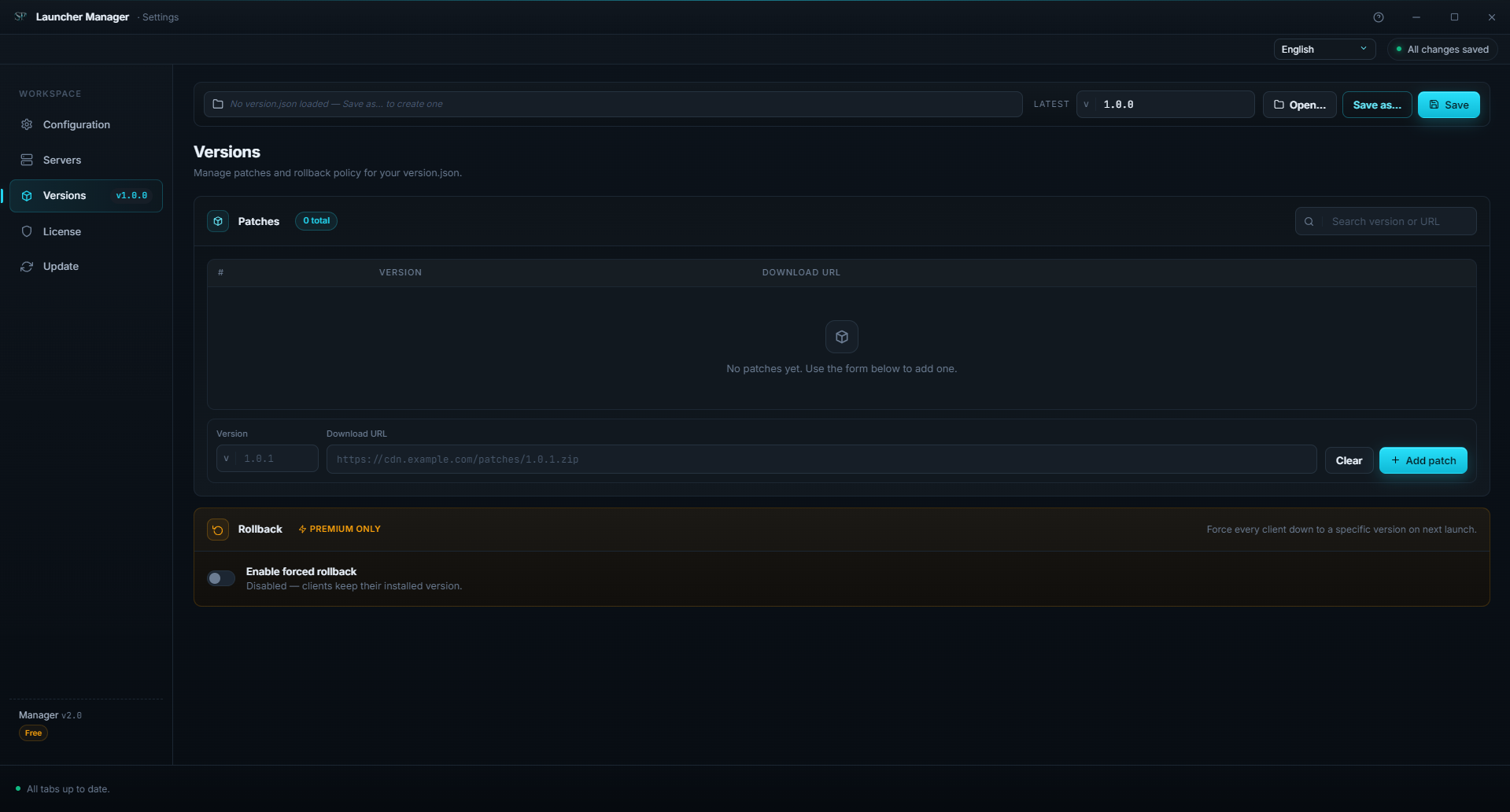Toggle Enable forced rollback switch
The width and height of the screenshot is (1510, 812).
click(221, 578)
